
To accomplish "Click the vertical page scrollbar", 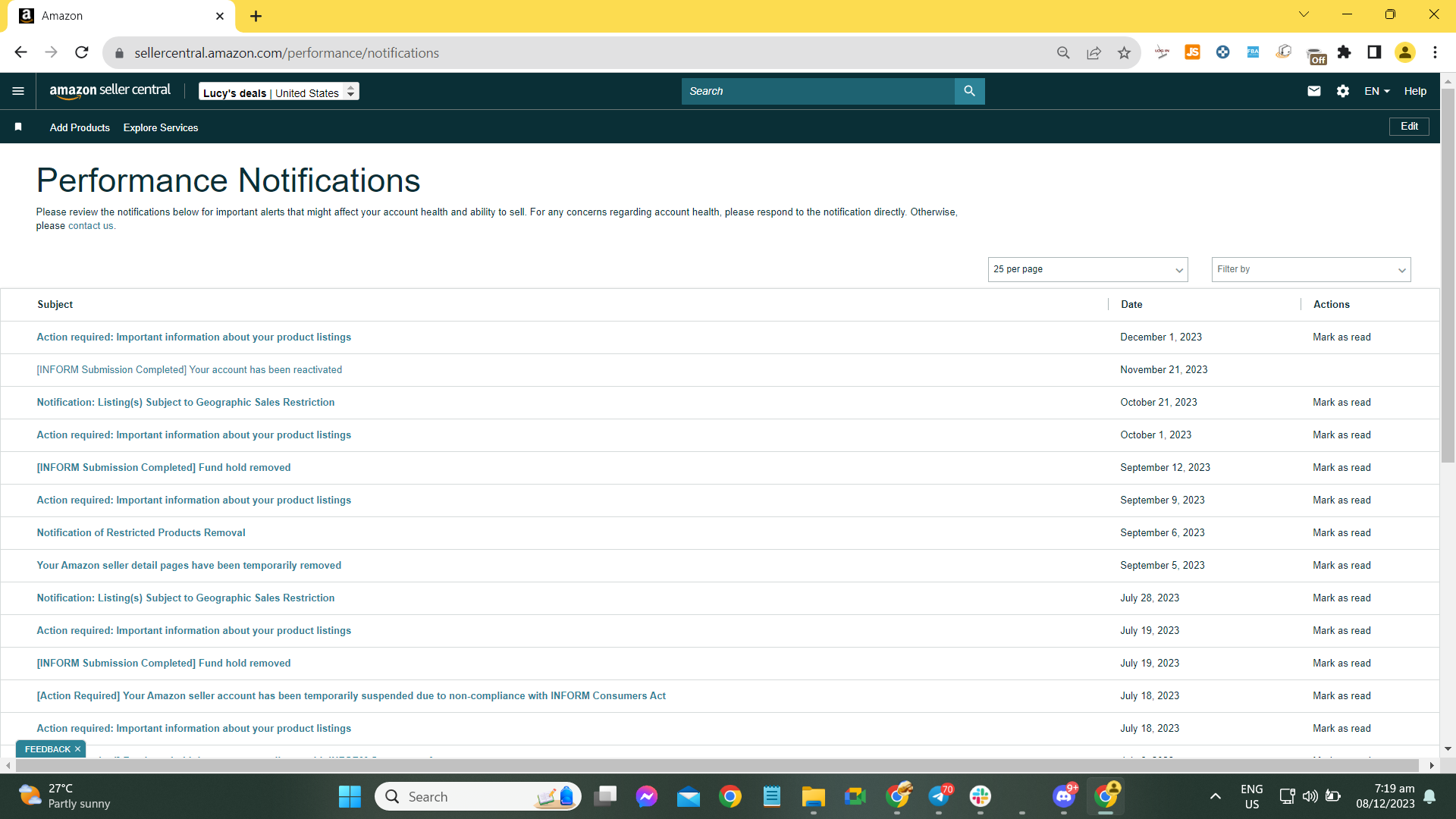I will 1448,277.
